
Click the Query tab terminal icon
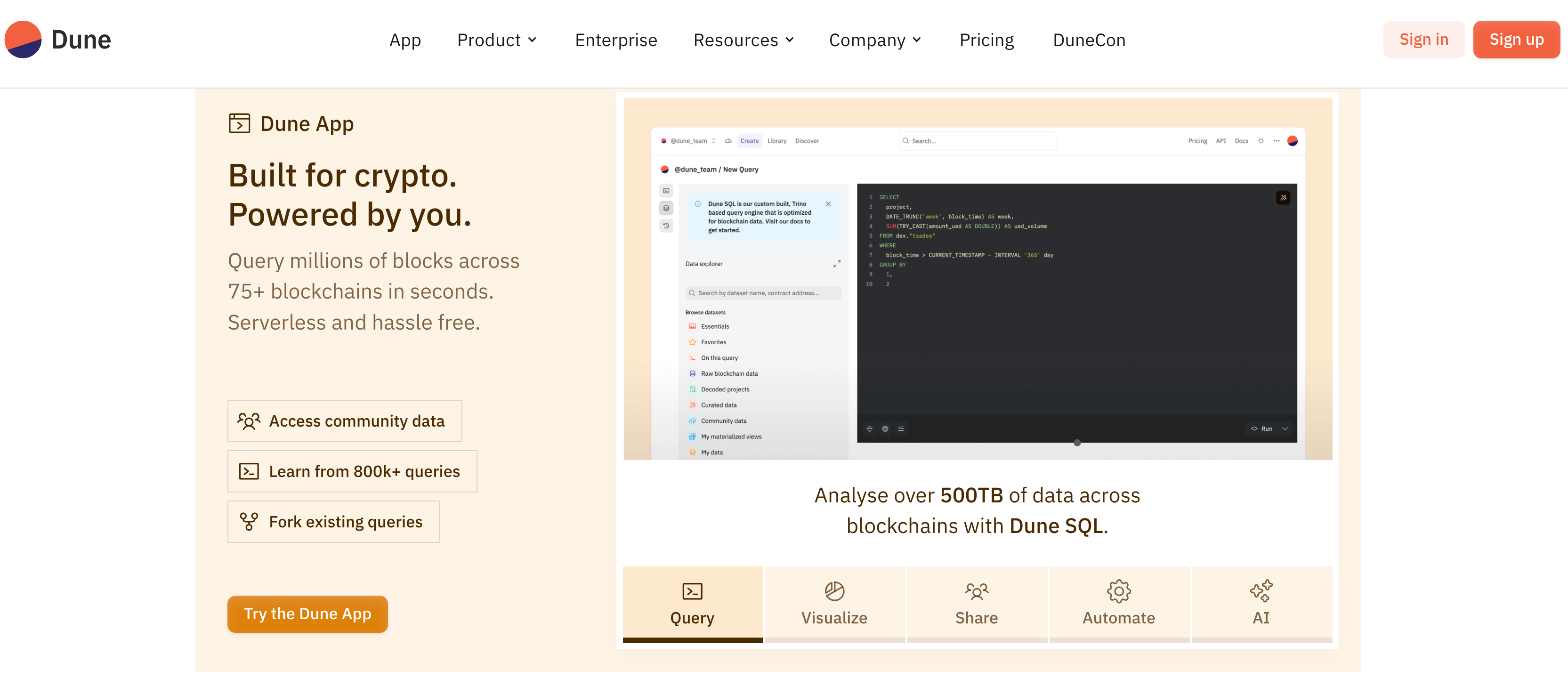[692, 590]
